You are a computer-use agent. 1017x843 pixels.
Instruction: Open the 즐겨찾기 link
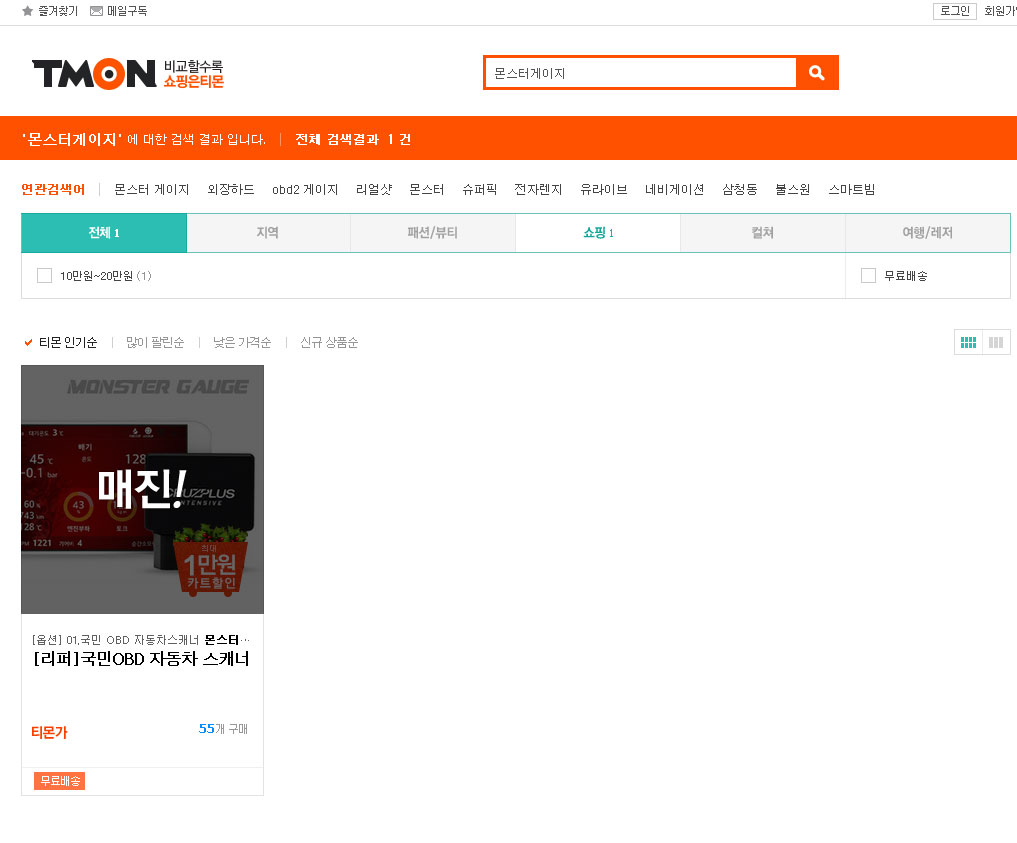click(x=58, y=11)
